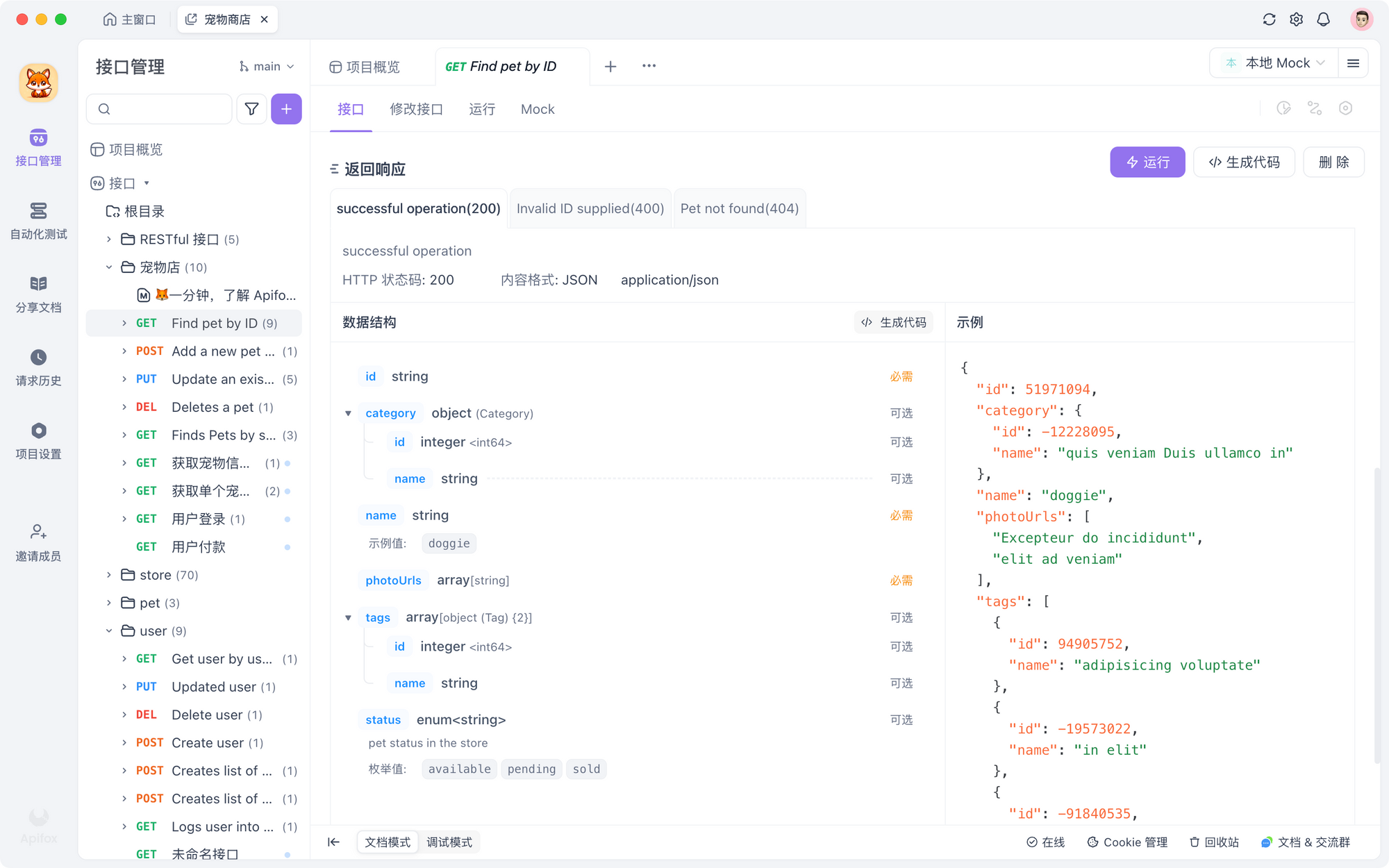The width and height of the screenshot is (1389, 868).
Task: Open 分享文档 in the left sidebar
Action: pos(38,293)
